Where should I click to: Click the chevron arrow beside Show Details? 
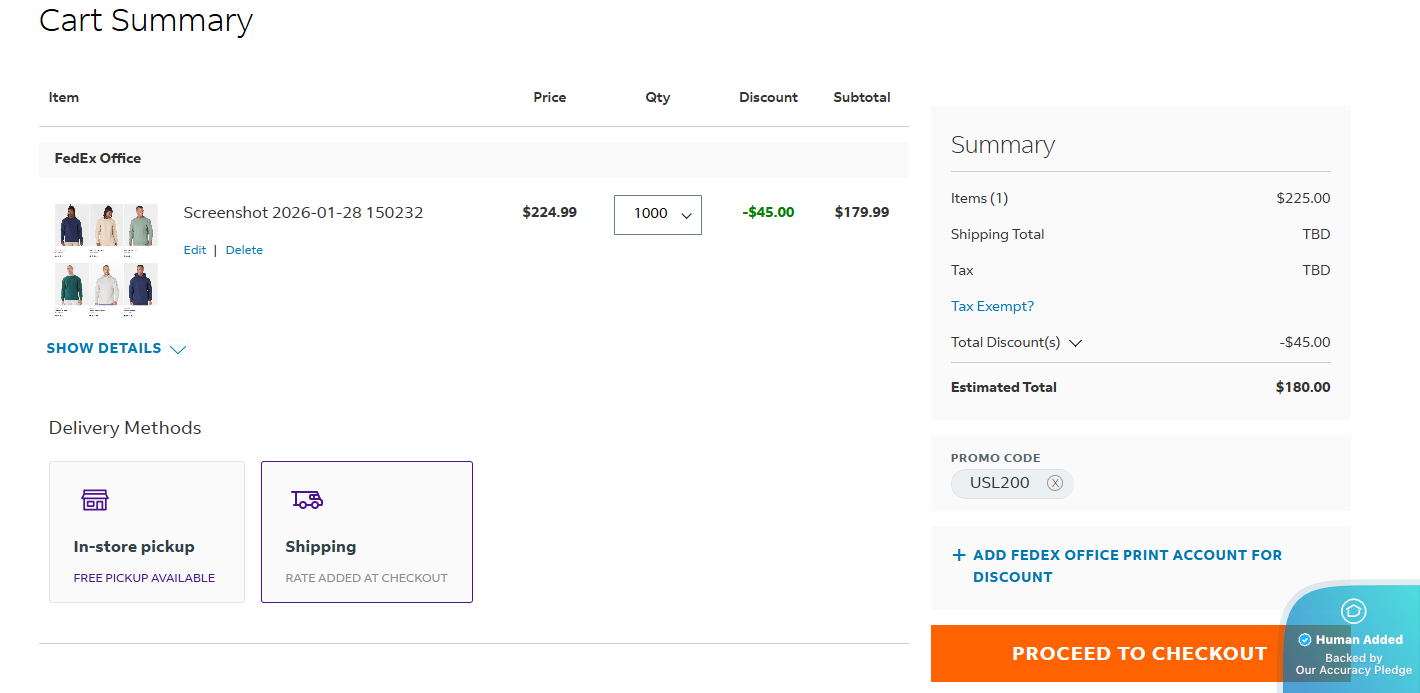178,349
